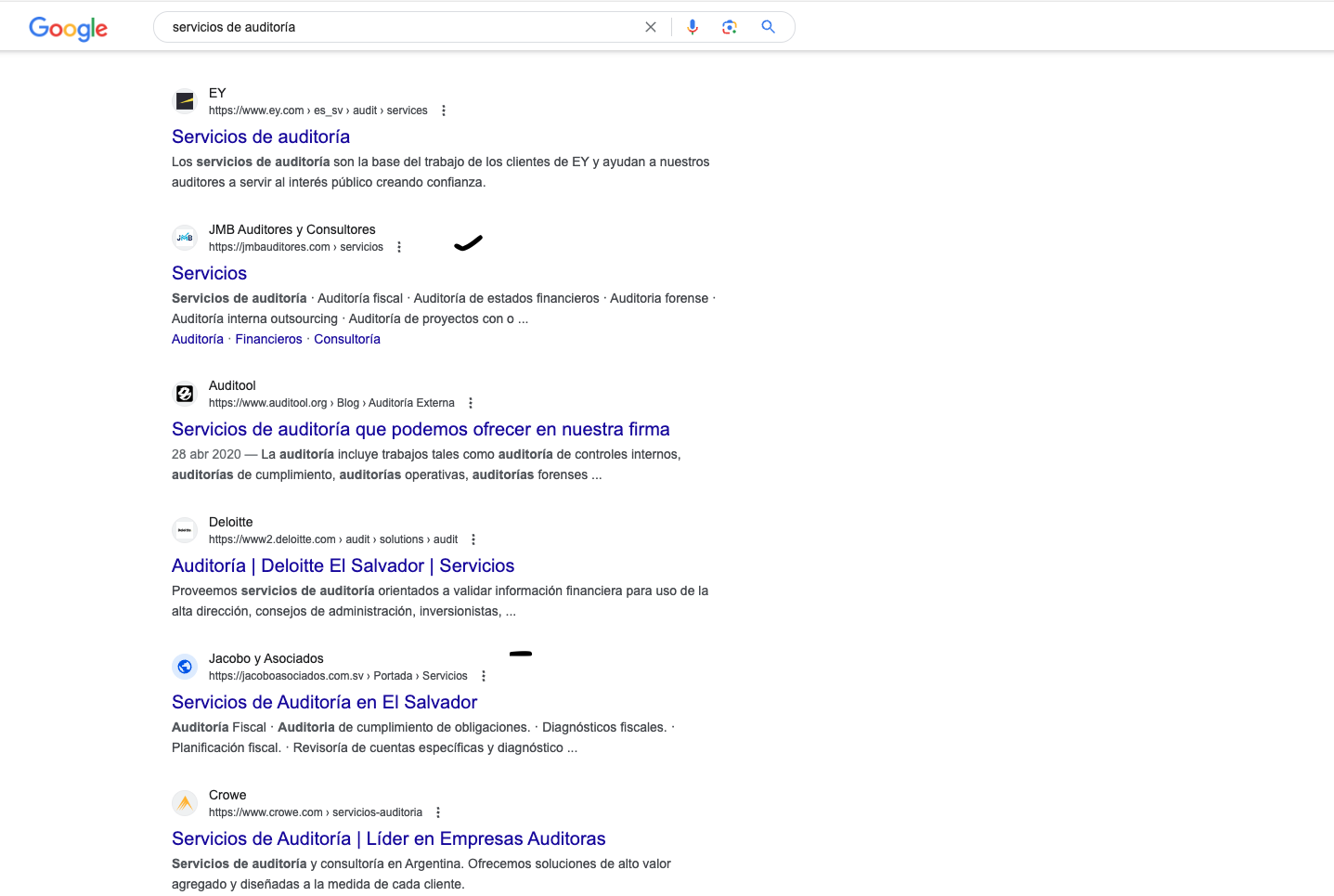Open the "Auditoría" sitelink under JMB result
Viewport: 1334px width, 896px height.
pyautogui.click(x=198, y=339)
